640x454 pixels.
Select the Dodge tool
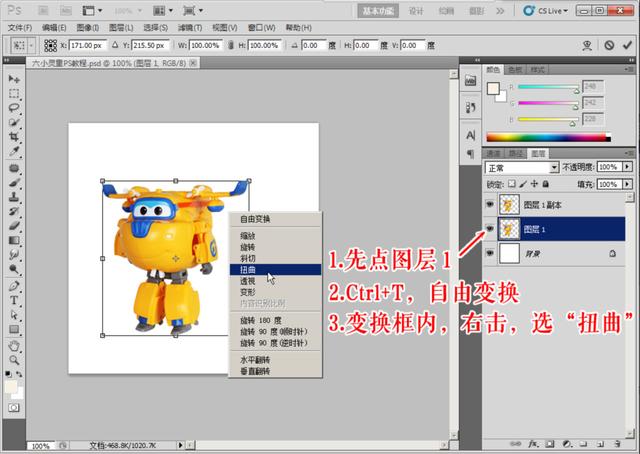point(14,269)
